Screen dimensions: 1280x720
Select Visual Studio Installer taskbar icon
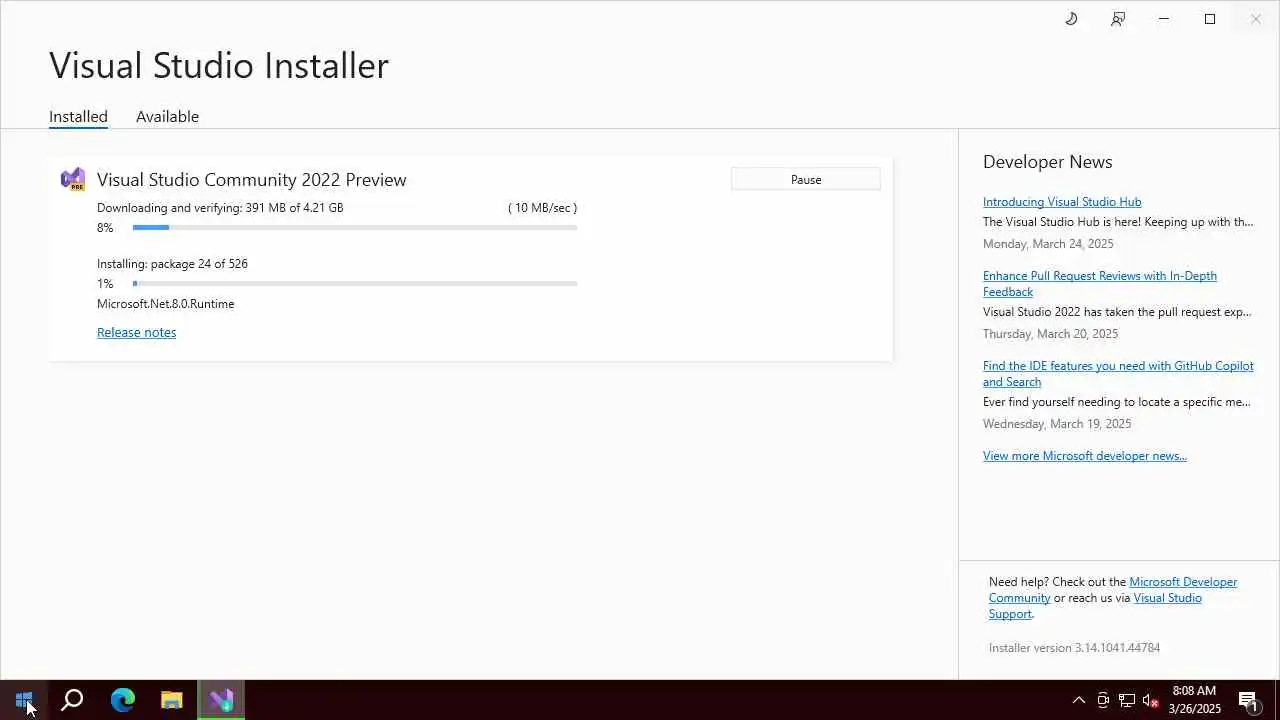[x=221, y=700]
